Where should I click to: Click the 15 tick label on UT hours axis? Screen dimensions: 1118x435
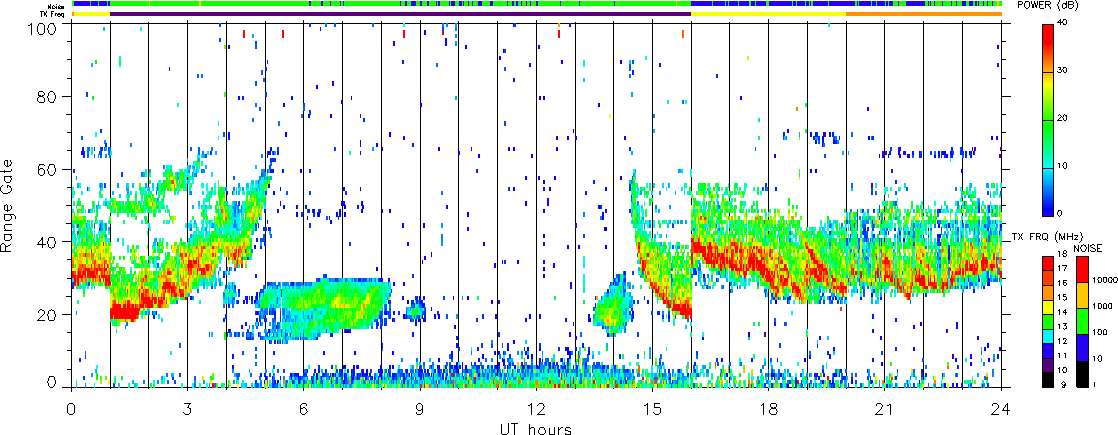tap(652, 409)
